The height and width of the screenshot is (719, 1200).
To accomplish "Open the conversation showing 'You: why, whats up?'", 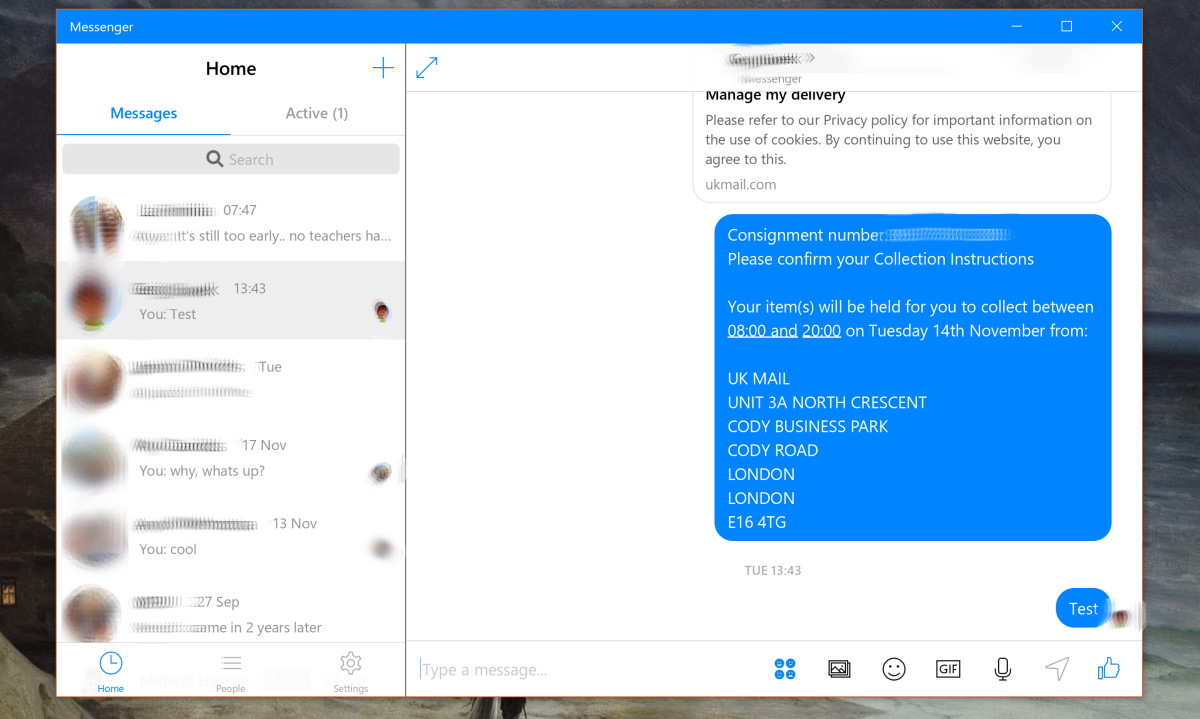I will tap(231, 458).
